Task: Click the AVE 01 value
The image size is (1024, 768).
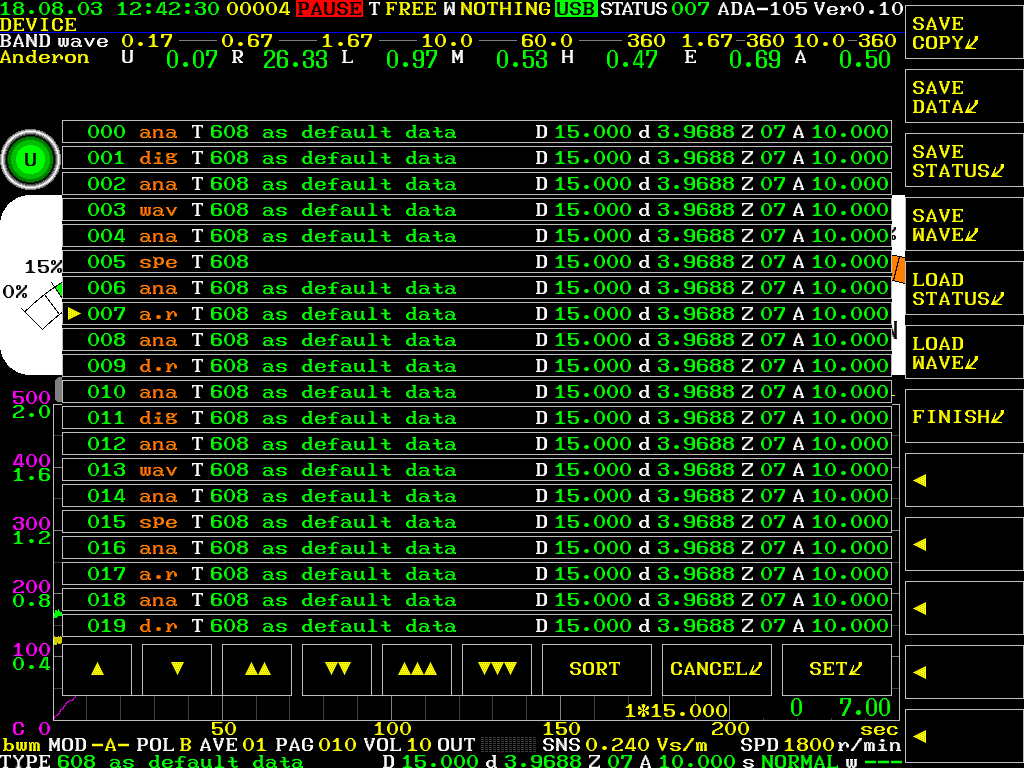Action: coord(234,745)
